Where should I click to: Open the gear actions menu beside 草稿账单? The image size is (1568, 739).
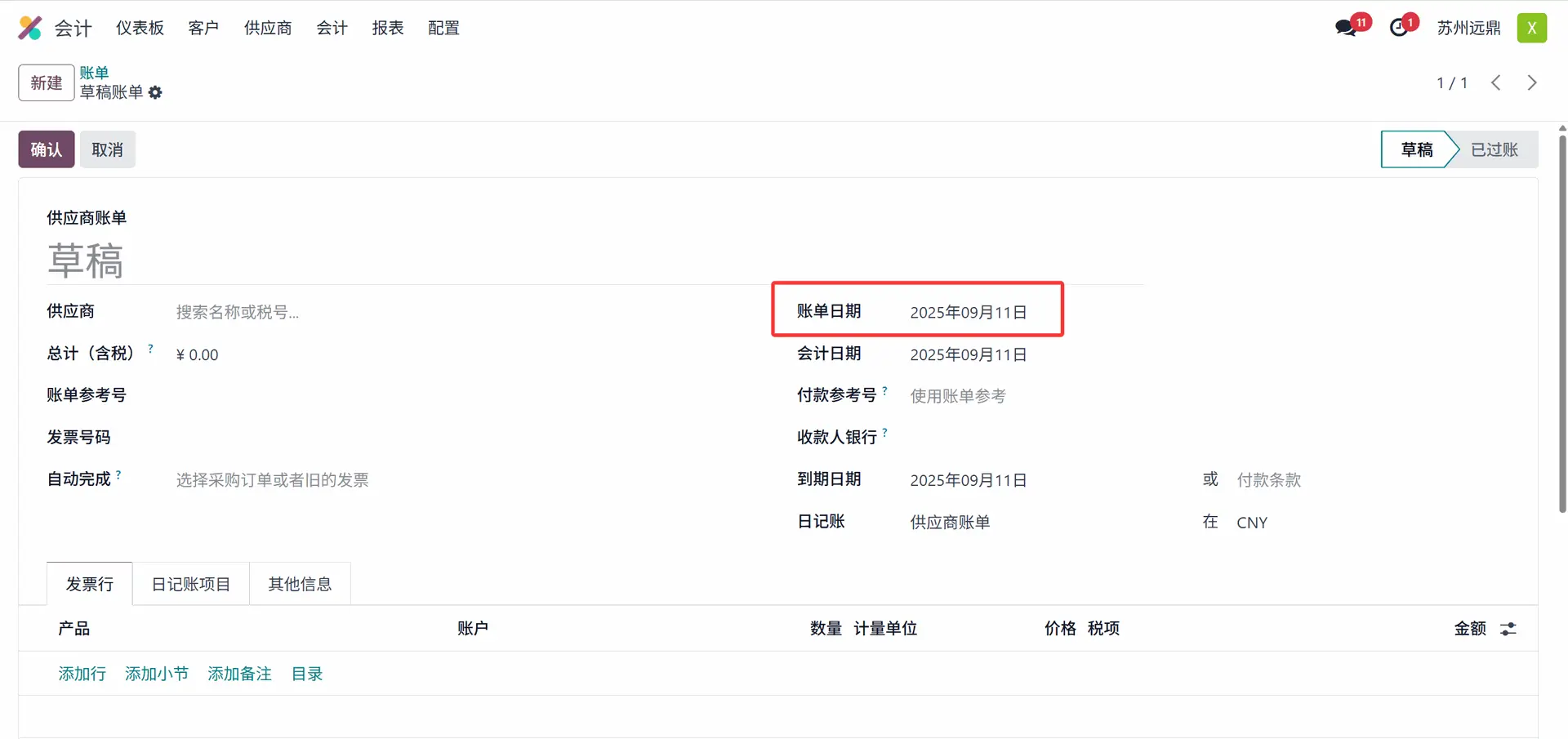pos(155,93)
